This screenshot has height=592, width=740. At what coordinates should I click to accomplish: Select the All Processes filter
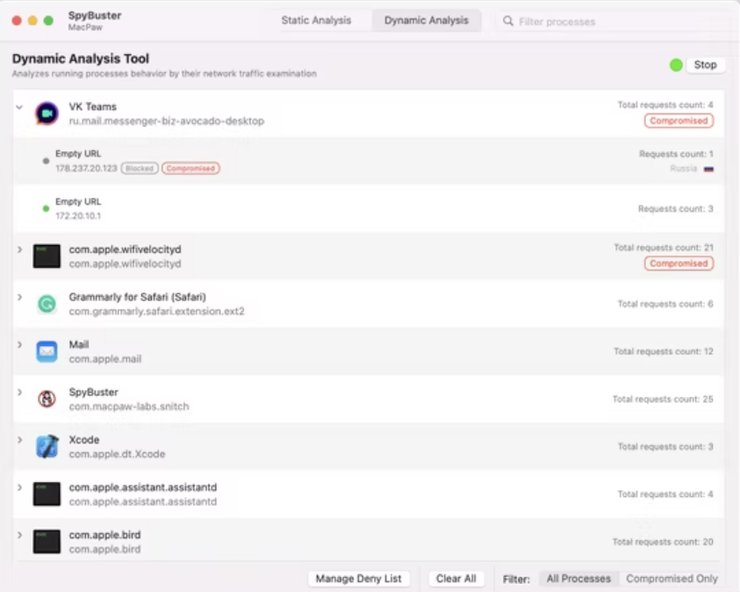pos(578,579)
